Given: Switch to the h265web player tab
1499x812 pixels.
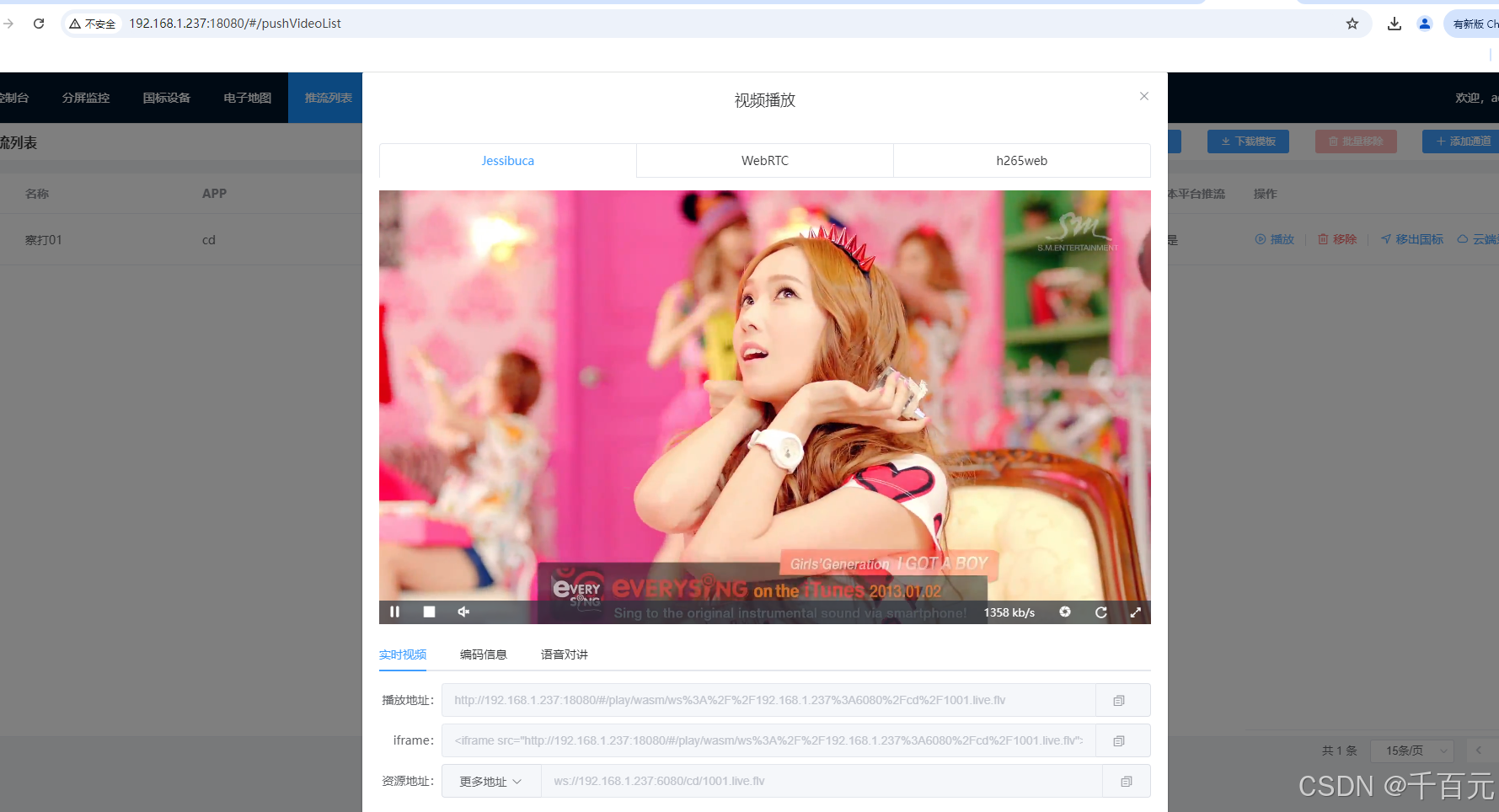Looking at the screenshot, I should tap(1022, 160).
